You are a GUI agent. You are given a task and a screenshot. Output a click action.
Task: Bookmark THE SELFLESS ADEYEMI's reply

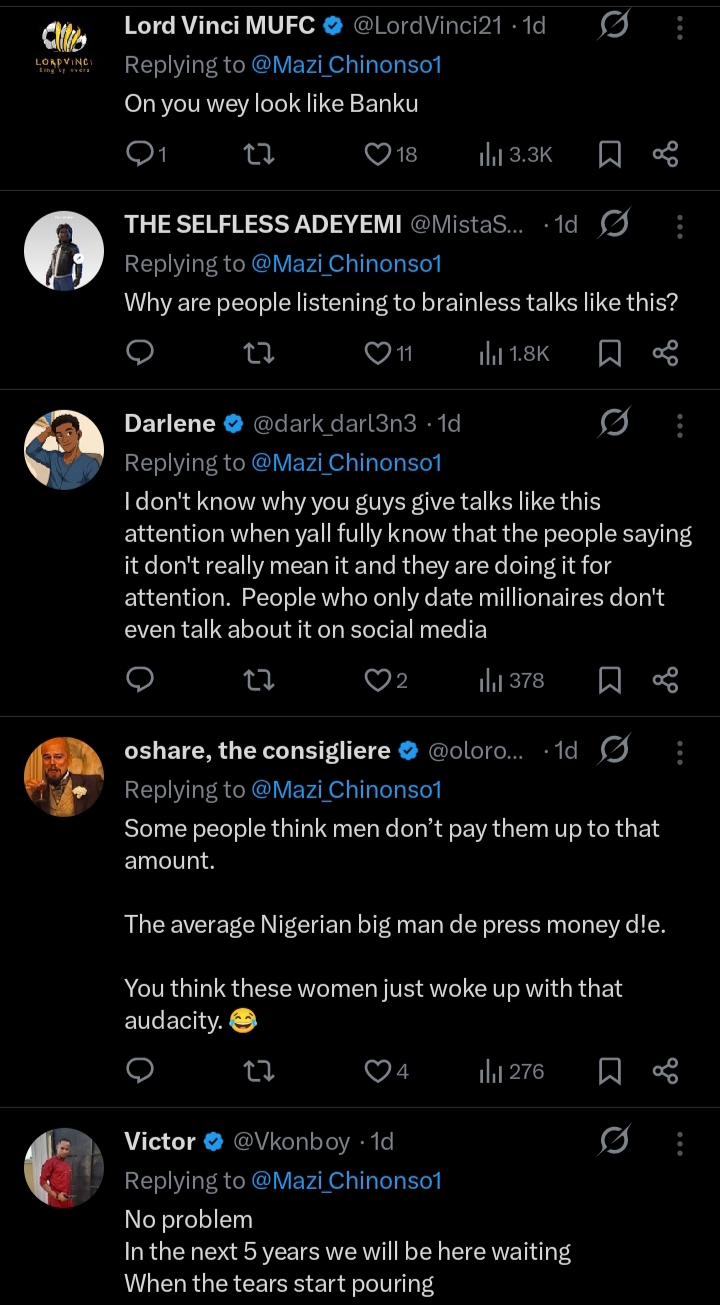tap(609, 353)
